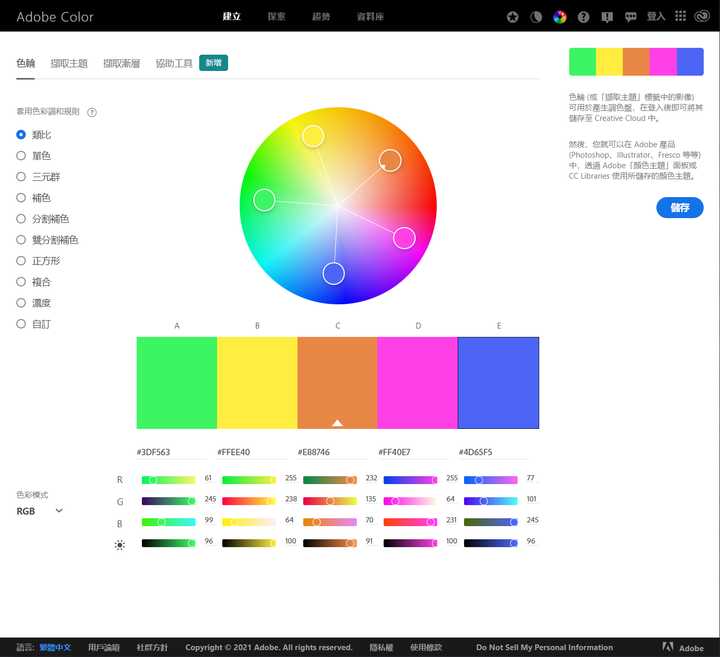
Task: Open the 資料庫 (Libraries) menu item
Action: (370, 17)
